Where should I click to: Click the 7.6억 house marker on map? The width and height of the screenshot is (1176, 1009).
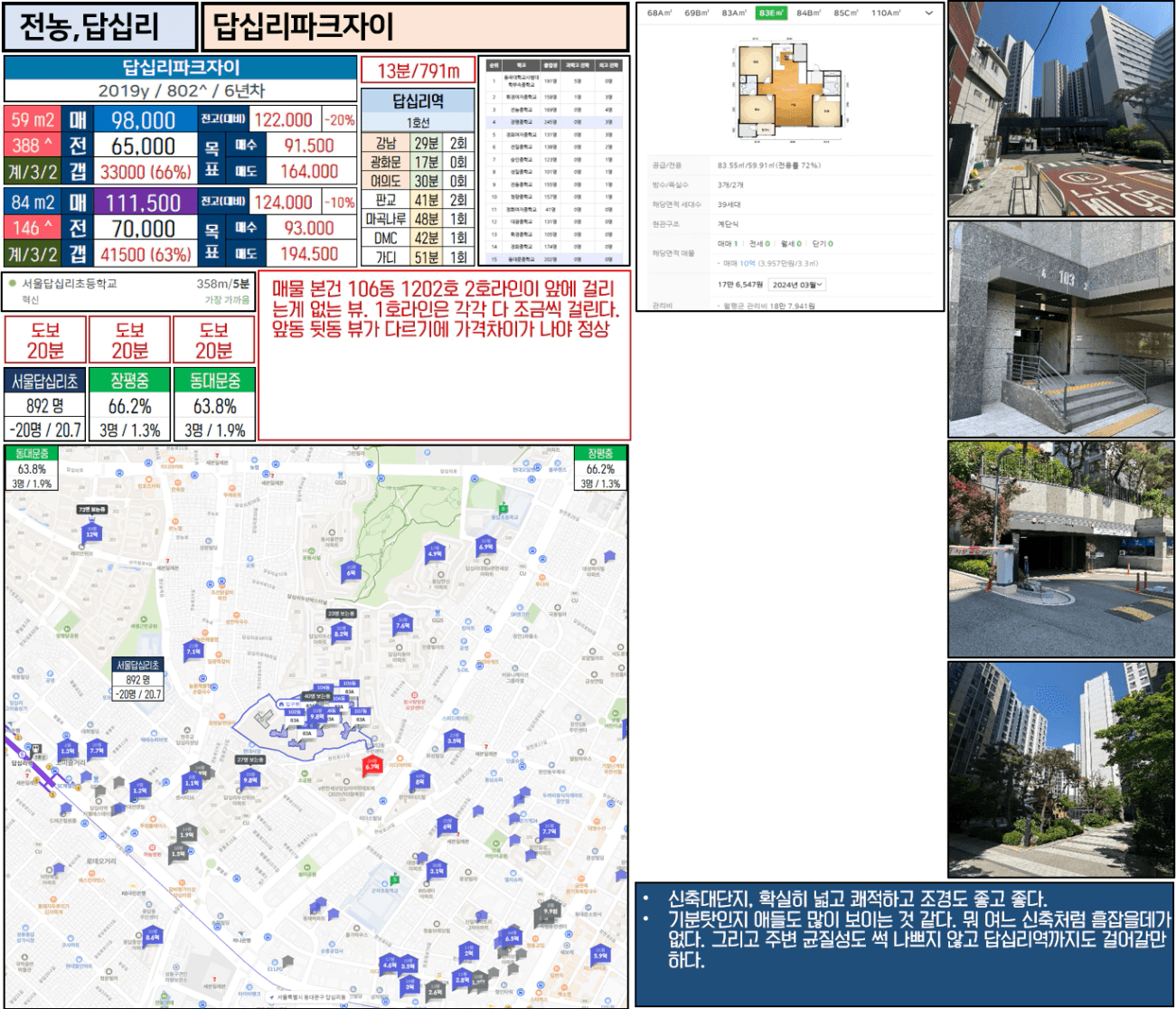(x=402, y=623)
